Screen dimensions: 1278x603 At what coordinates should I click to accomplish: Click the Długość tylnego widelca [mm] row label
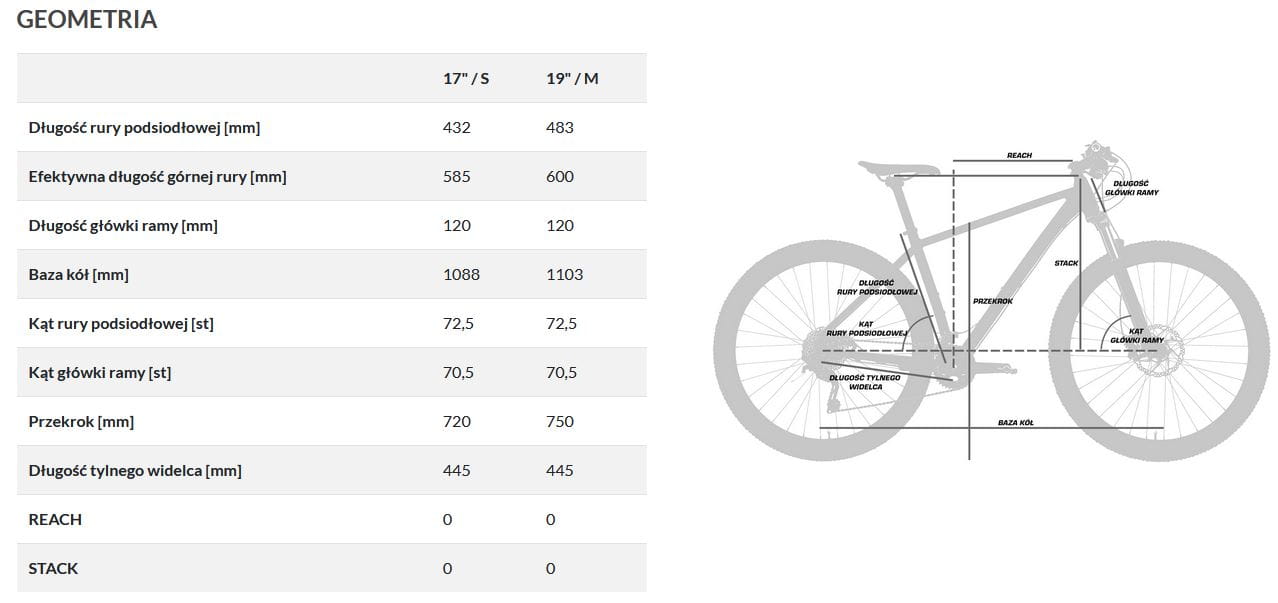click(x=135, y=470)
